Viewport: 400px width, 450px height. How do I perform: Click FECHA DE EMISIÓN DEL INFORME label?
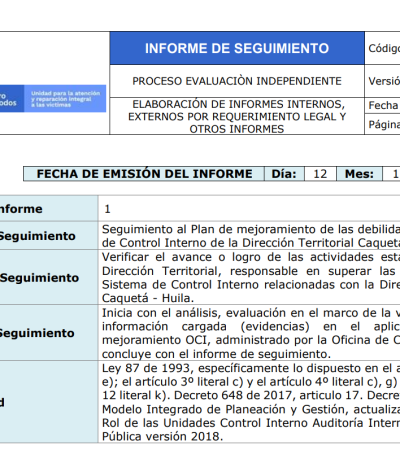click(144, 174)
